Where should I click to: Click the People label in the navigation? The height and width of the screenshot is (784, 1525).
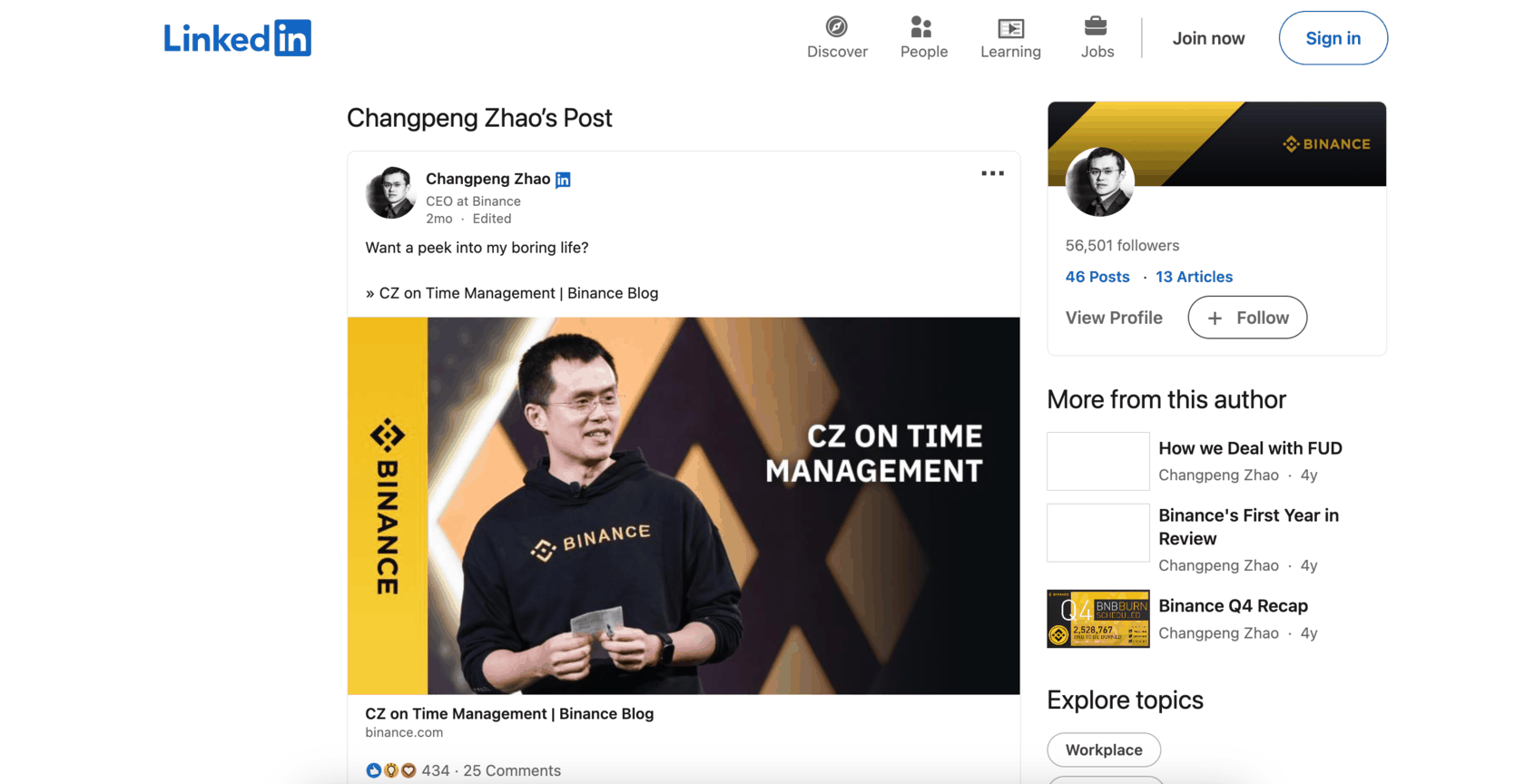[x=924, y=52]
